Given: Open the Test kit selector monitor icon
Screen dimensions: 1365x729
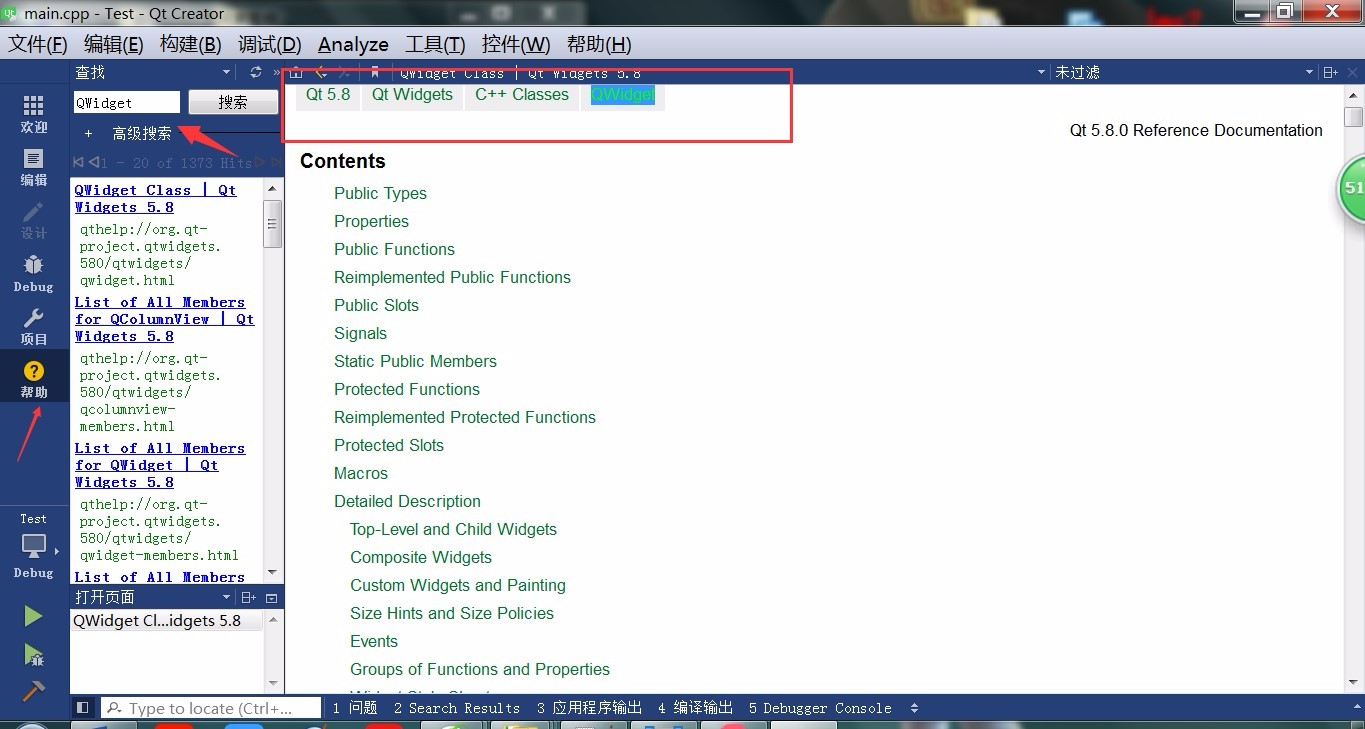Looking at the screenshot, I should tap(34, 546).
